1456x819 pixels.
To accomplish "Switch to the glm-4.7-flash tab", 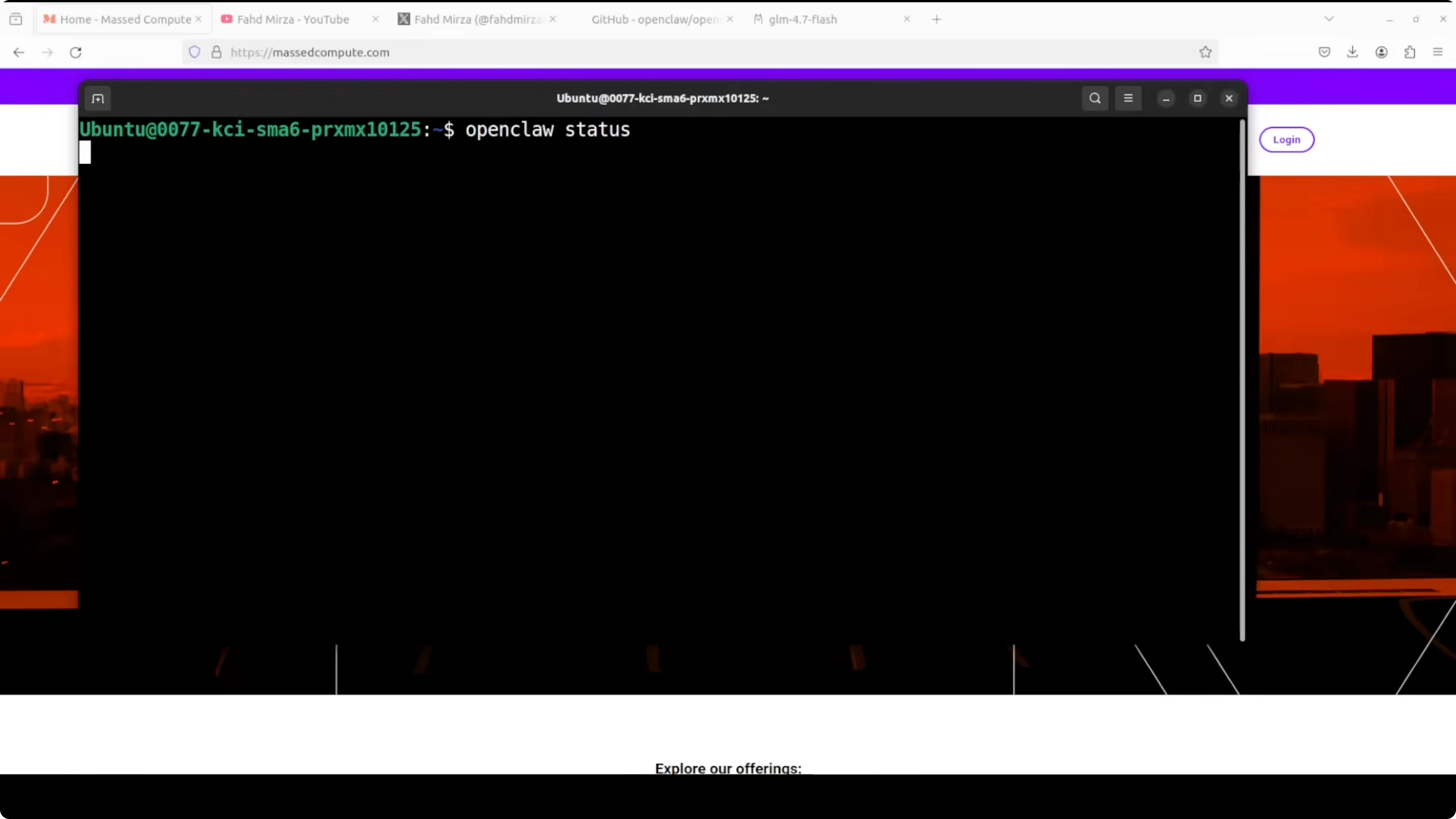I will [803, 19].
